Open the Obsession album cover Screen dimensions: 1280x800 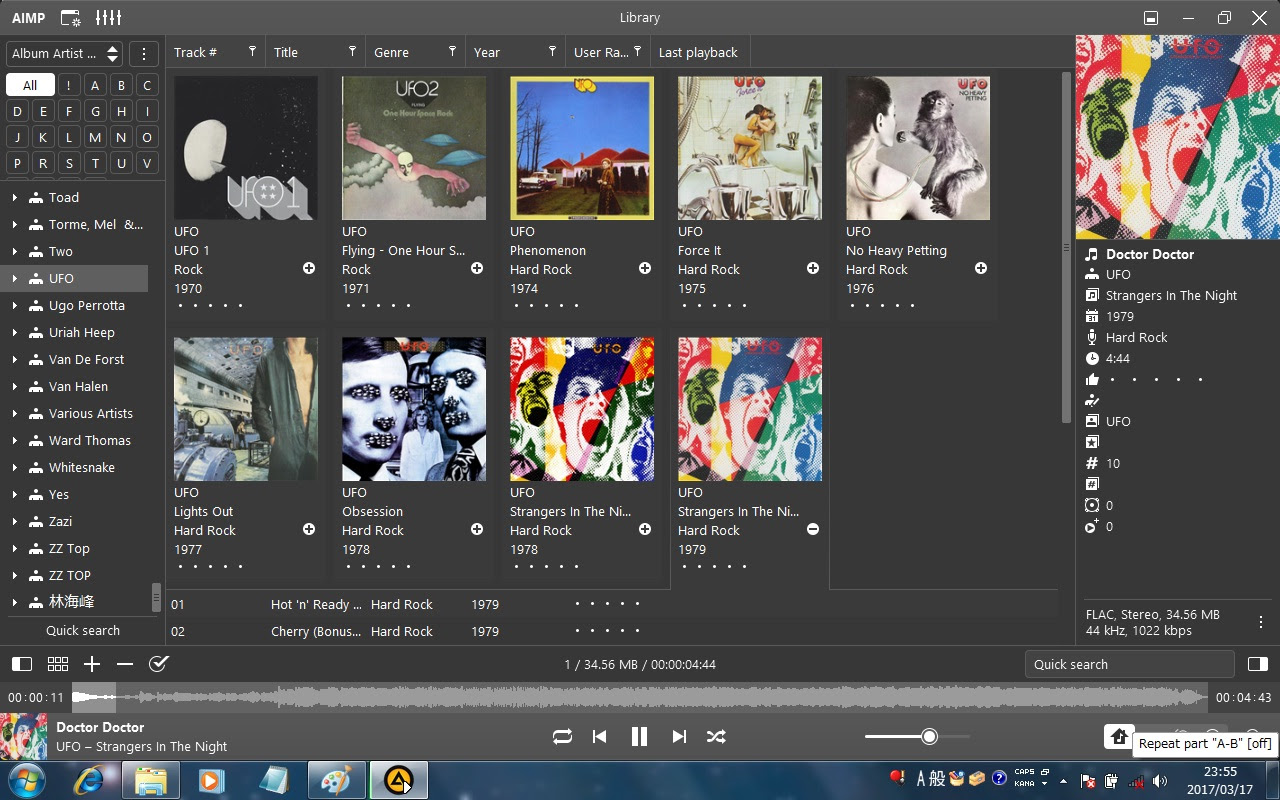coord(414,409)
